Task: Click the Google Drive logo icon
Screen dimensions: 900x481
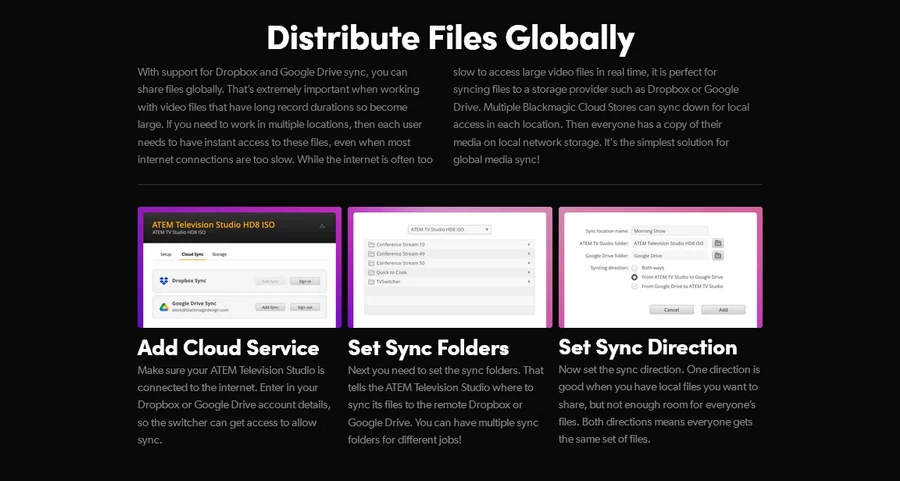Action: (164, 306)
